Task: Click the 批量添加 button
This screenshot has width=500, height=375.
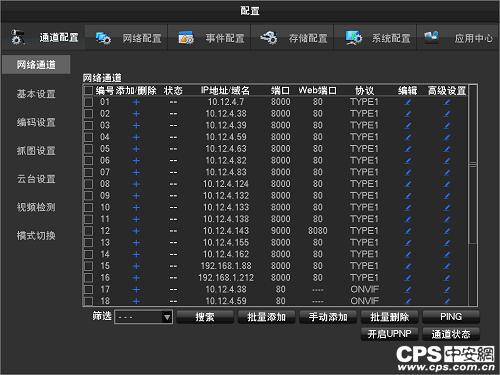Action: click(x=266, y=317)
